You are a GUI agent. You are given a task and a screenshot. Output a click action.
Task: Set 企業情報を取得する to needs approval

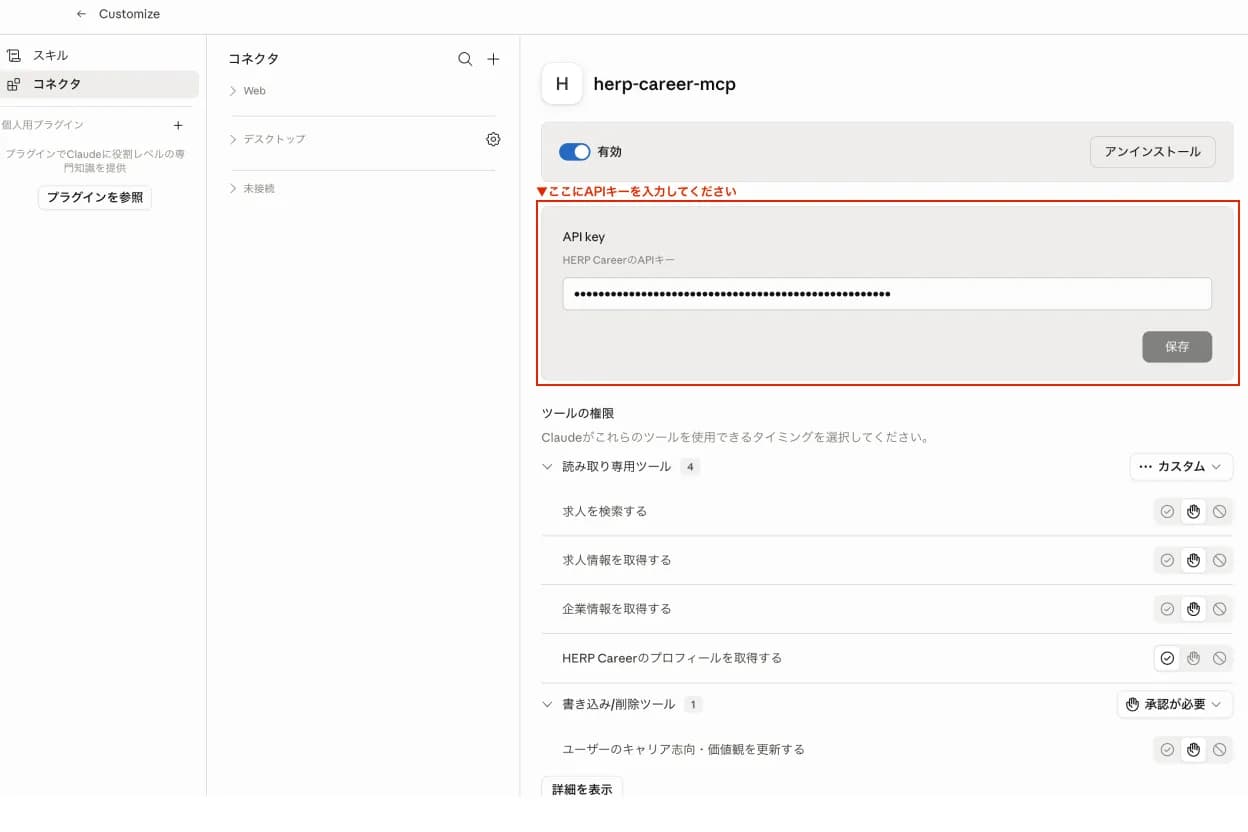[x=1193, y=608]
